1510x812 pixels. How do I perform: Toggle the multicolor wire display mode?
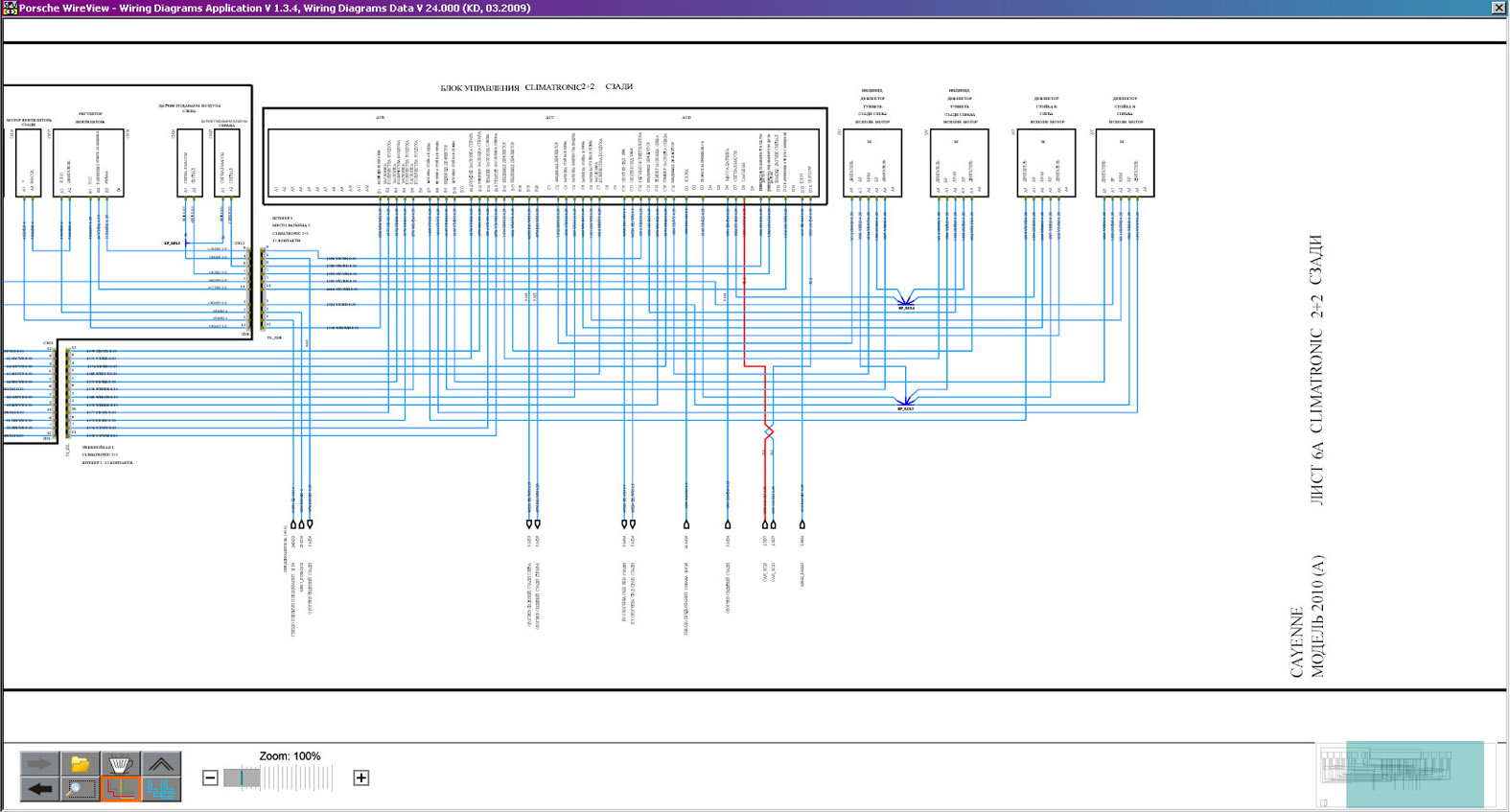120,789
